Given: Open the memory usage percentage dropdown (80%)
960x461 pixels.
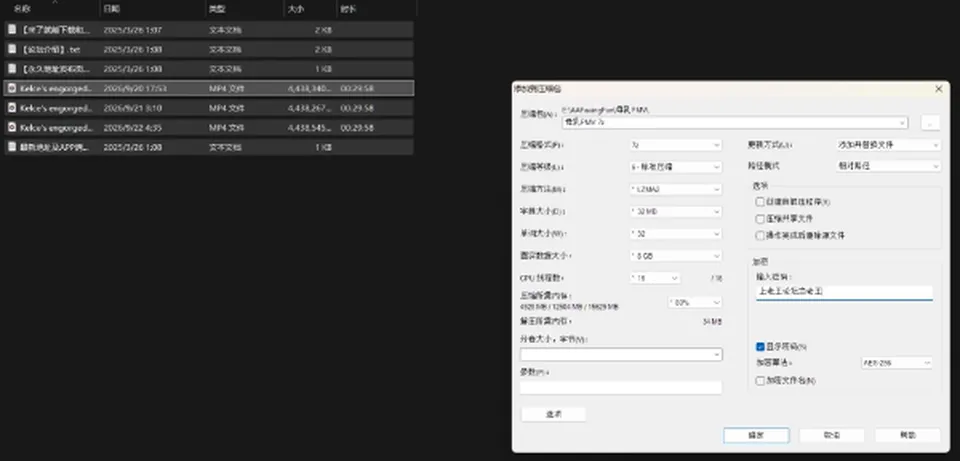Looking at the screenshot, I should click(x=695, y=302).
